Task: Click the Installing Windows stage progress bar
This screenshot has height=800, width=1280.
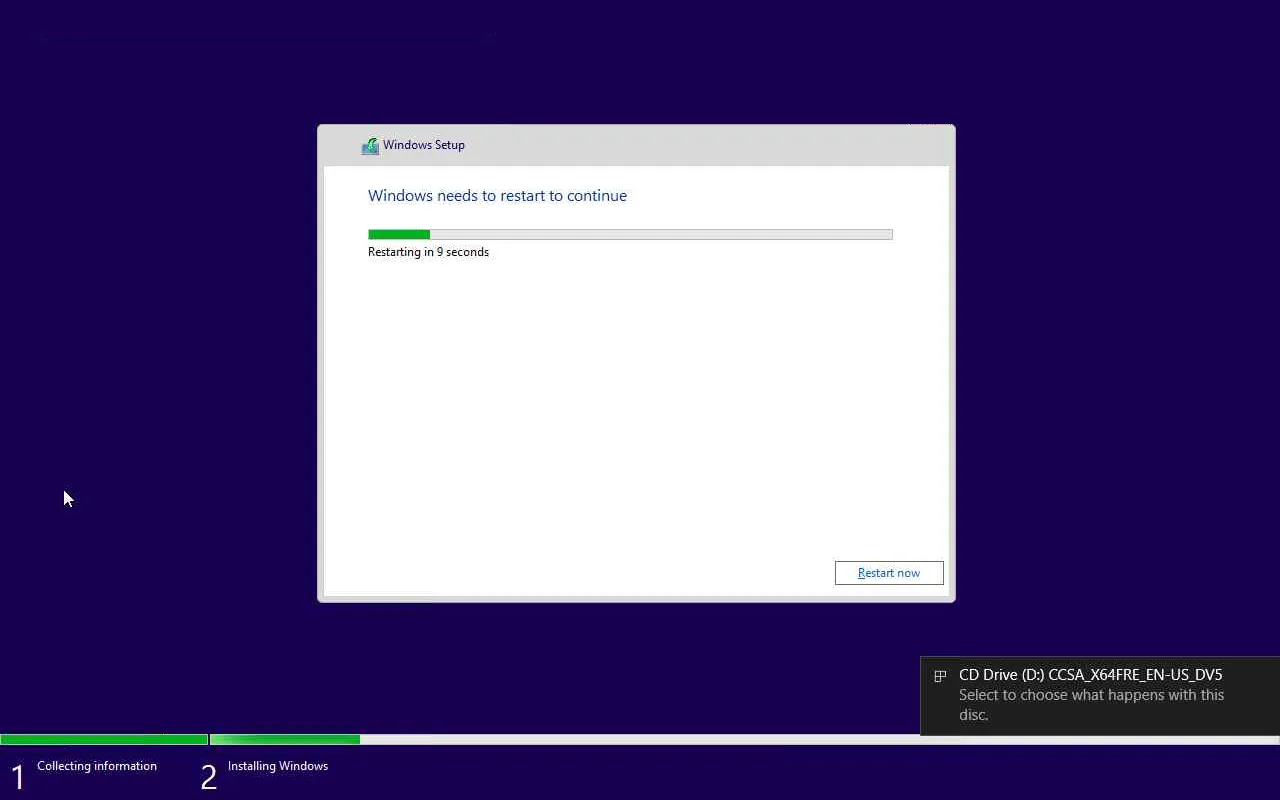Action: click(745, 740)
